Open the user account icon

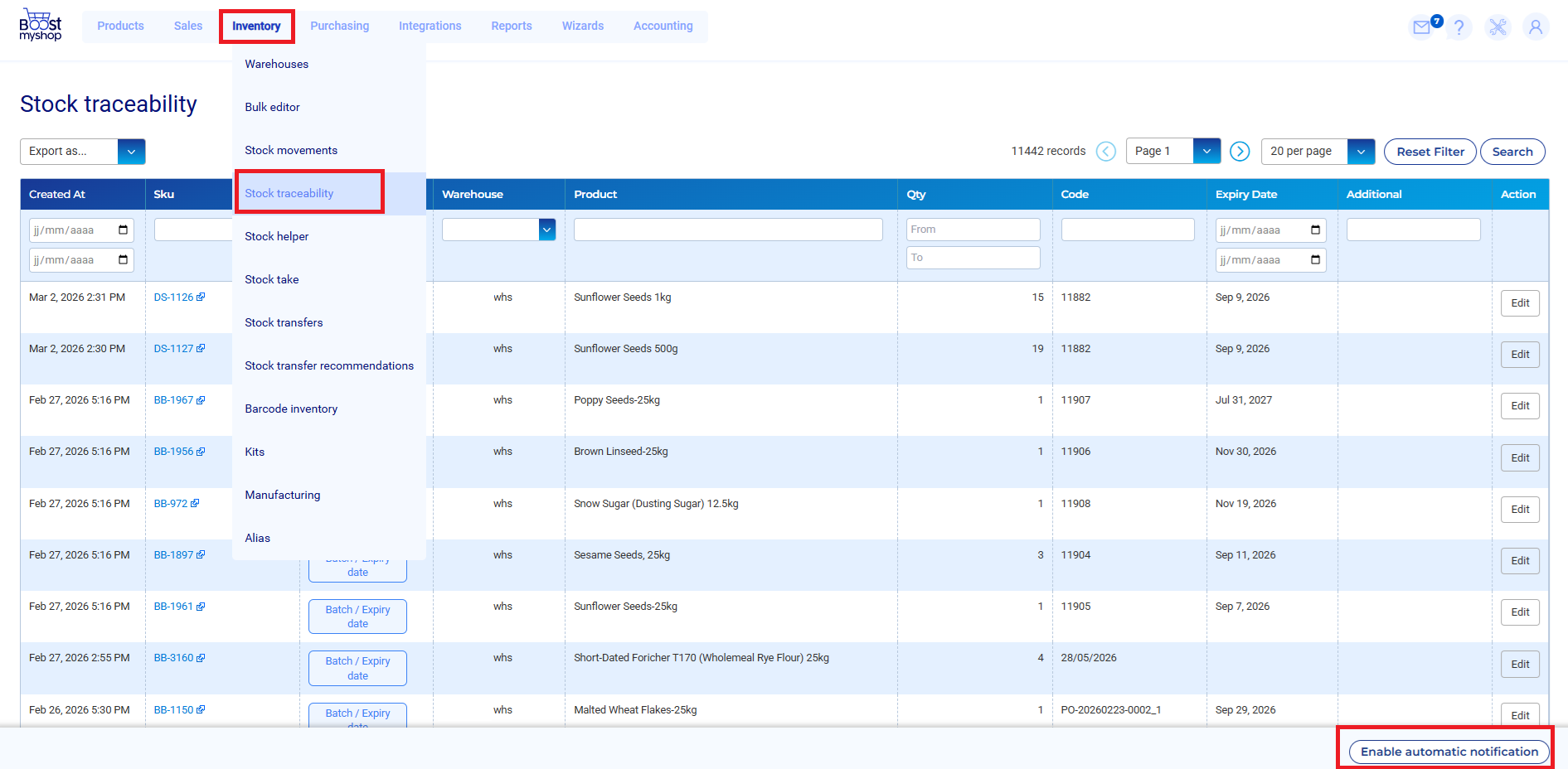coord(1536,27)
